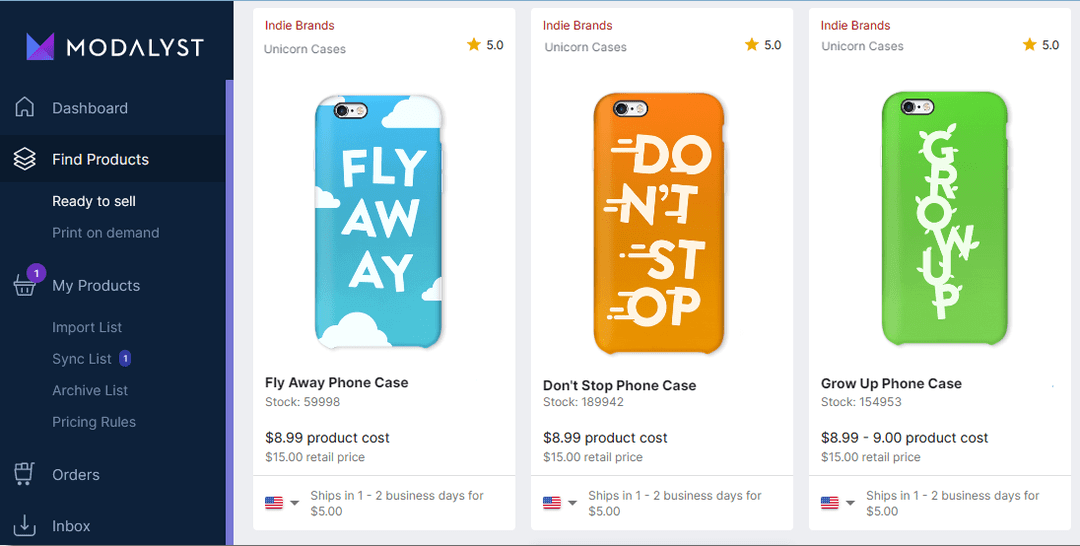Click the Inbox download icon

coord(25,526)
